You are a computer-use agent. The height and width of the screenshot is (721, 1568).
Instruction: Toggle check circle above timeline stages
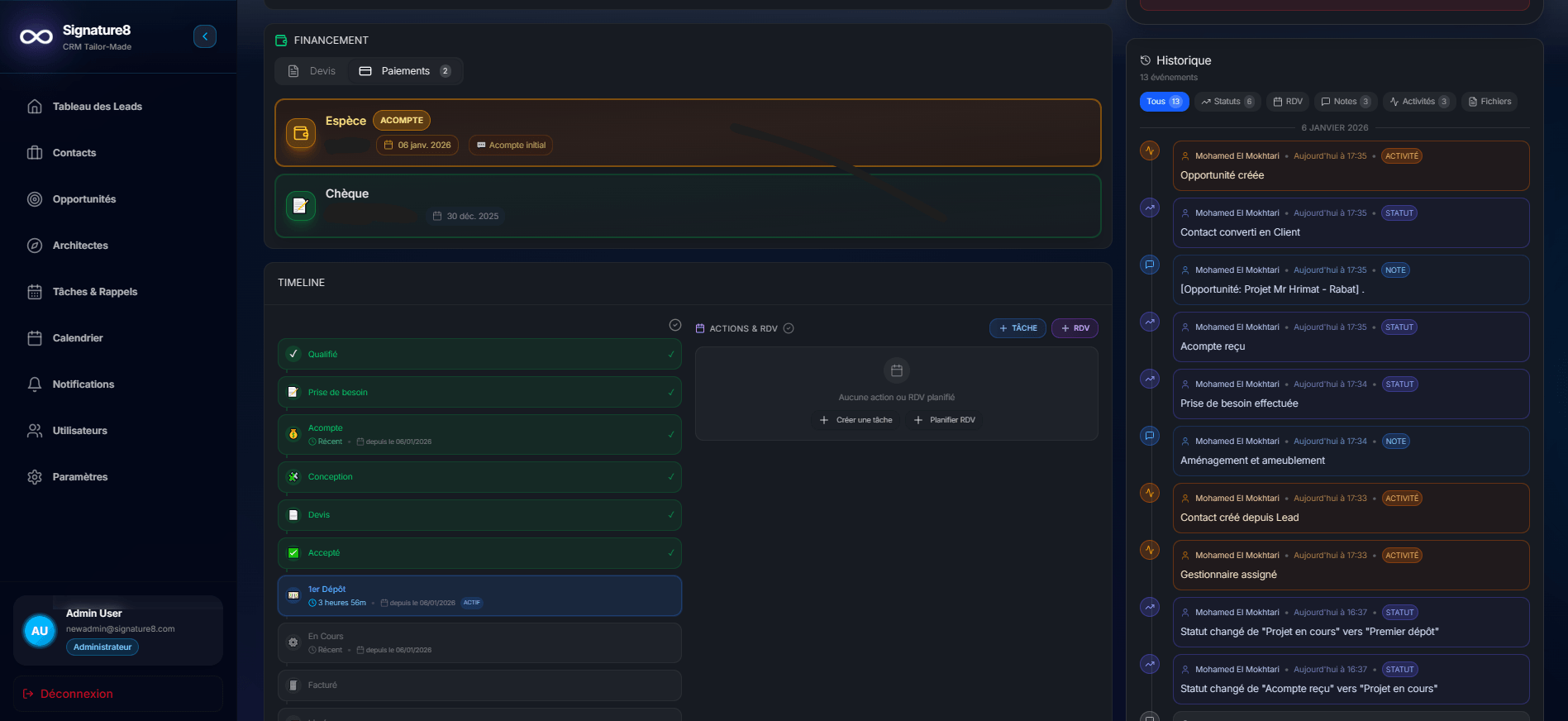[674, 325]
